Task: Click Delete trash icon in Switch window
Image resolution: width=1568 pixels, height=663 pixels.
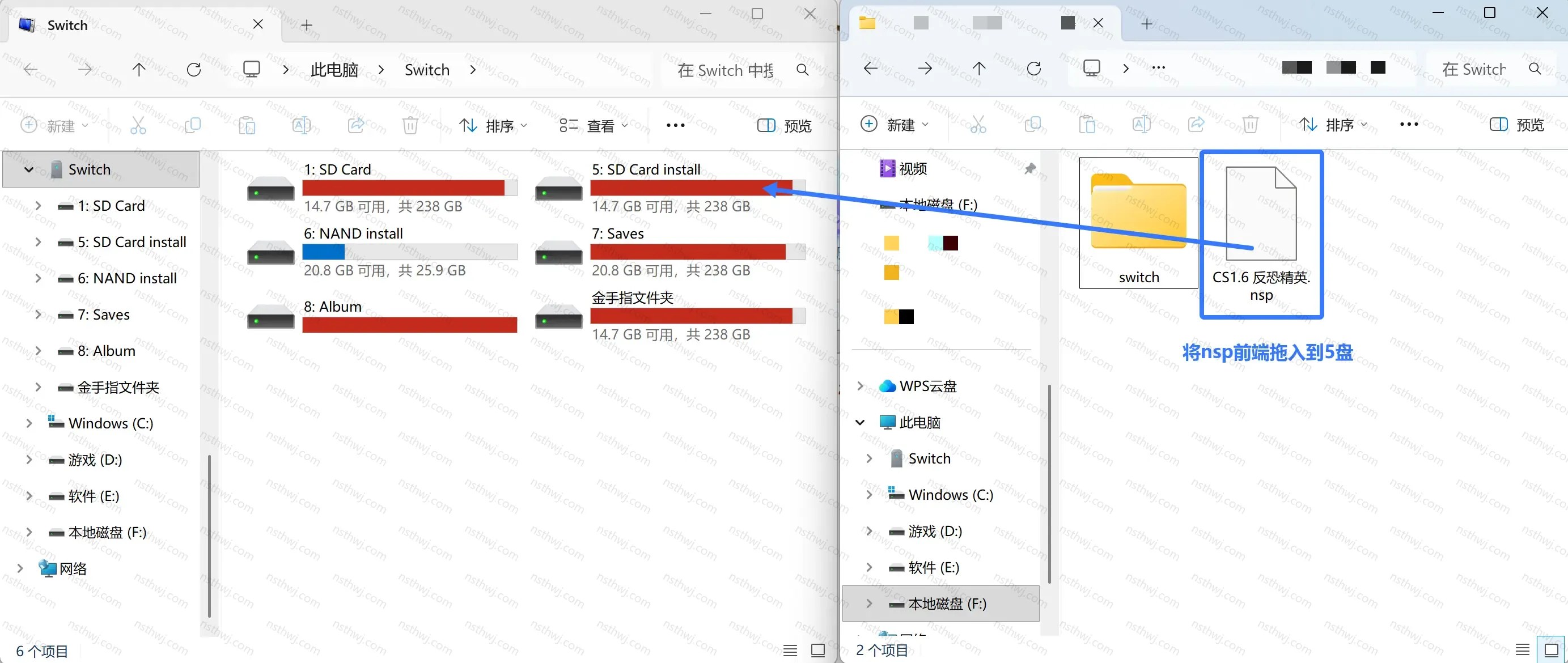Action: [410, 125]
